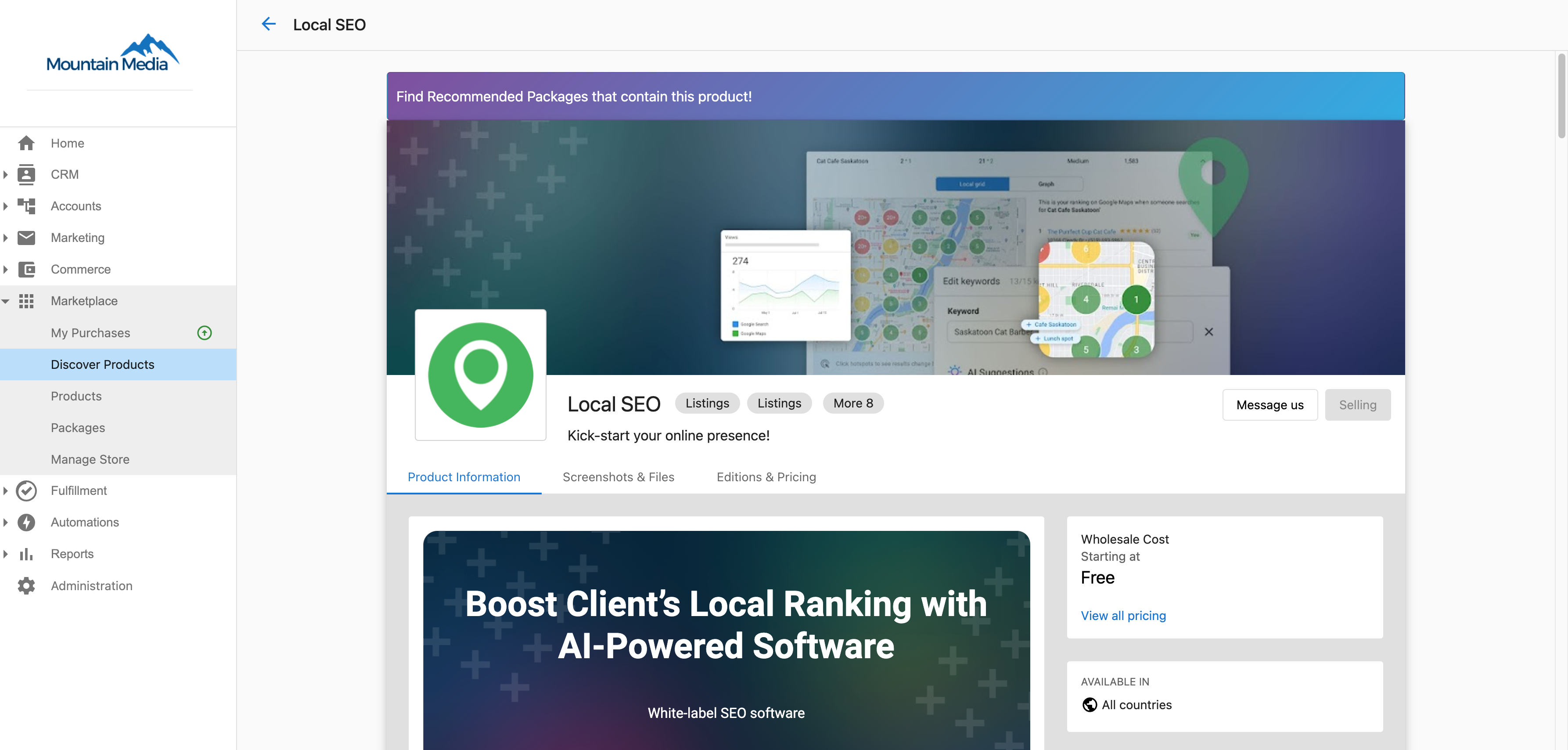The height and width of the screenshot is (750, 1568).
Task: Click the Kick-start your online presence tagline
Action: coord(669,436)
